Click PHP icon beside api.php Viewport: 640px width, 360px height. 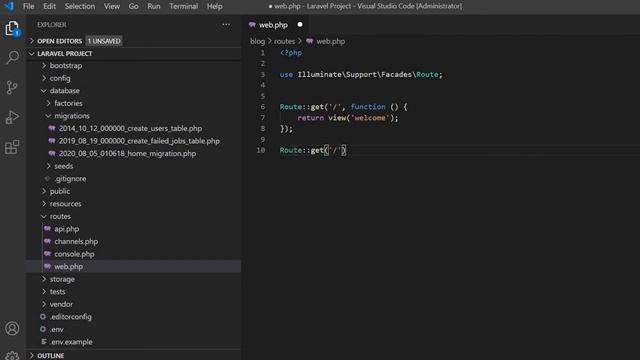47,229
